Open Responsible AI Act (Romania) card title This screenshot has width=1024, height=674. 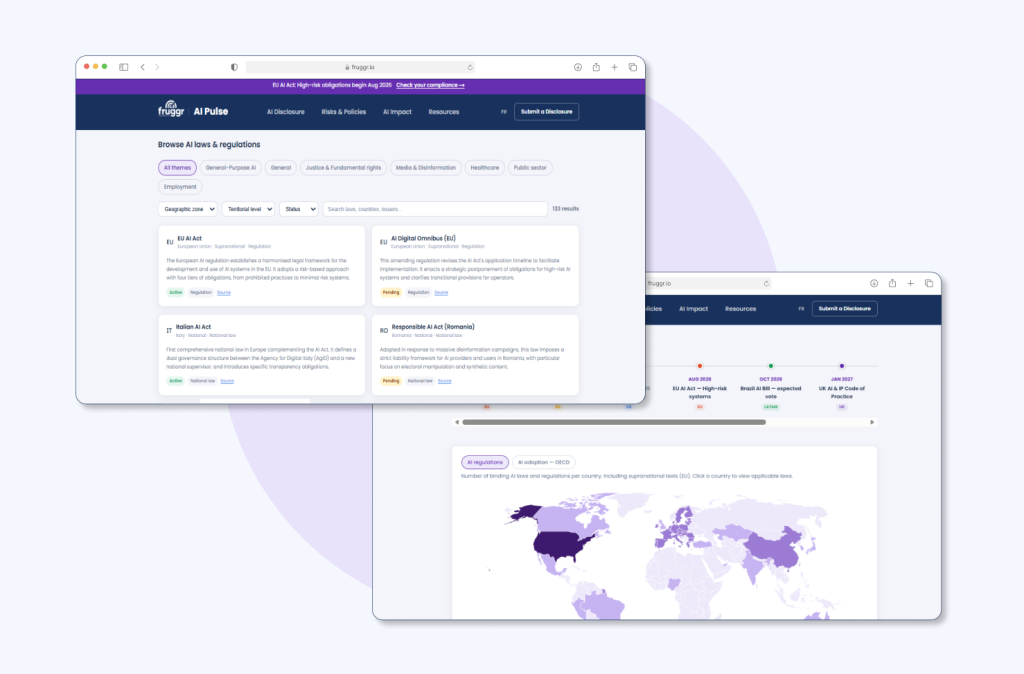pos(433,327)
